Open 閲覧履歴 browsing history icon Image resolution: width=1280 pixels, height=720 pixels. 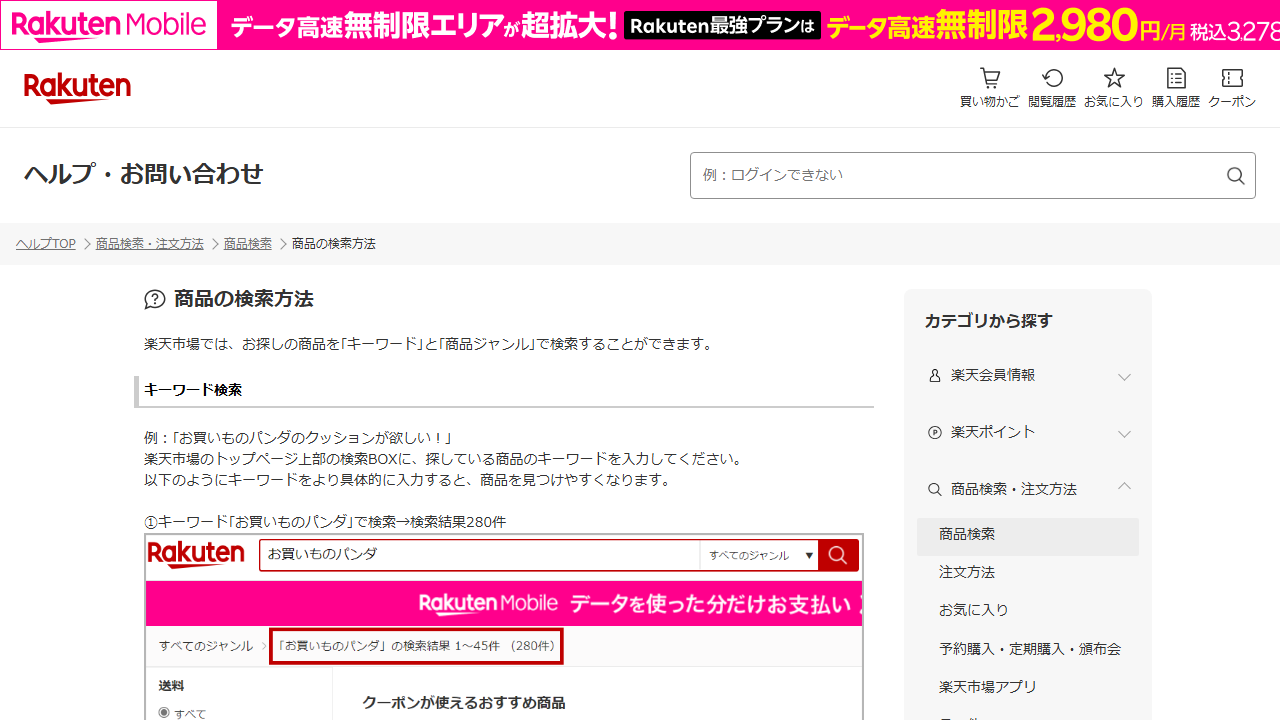(x=1052, y=78)
